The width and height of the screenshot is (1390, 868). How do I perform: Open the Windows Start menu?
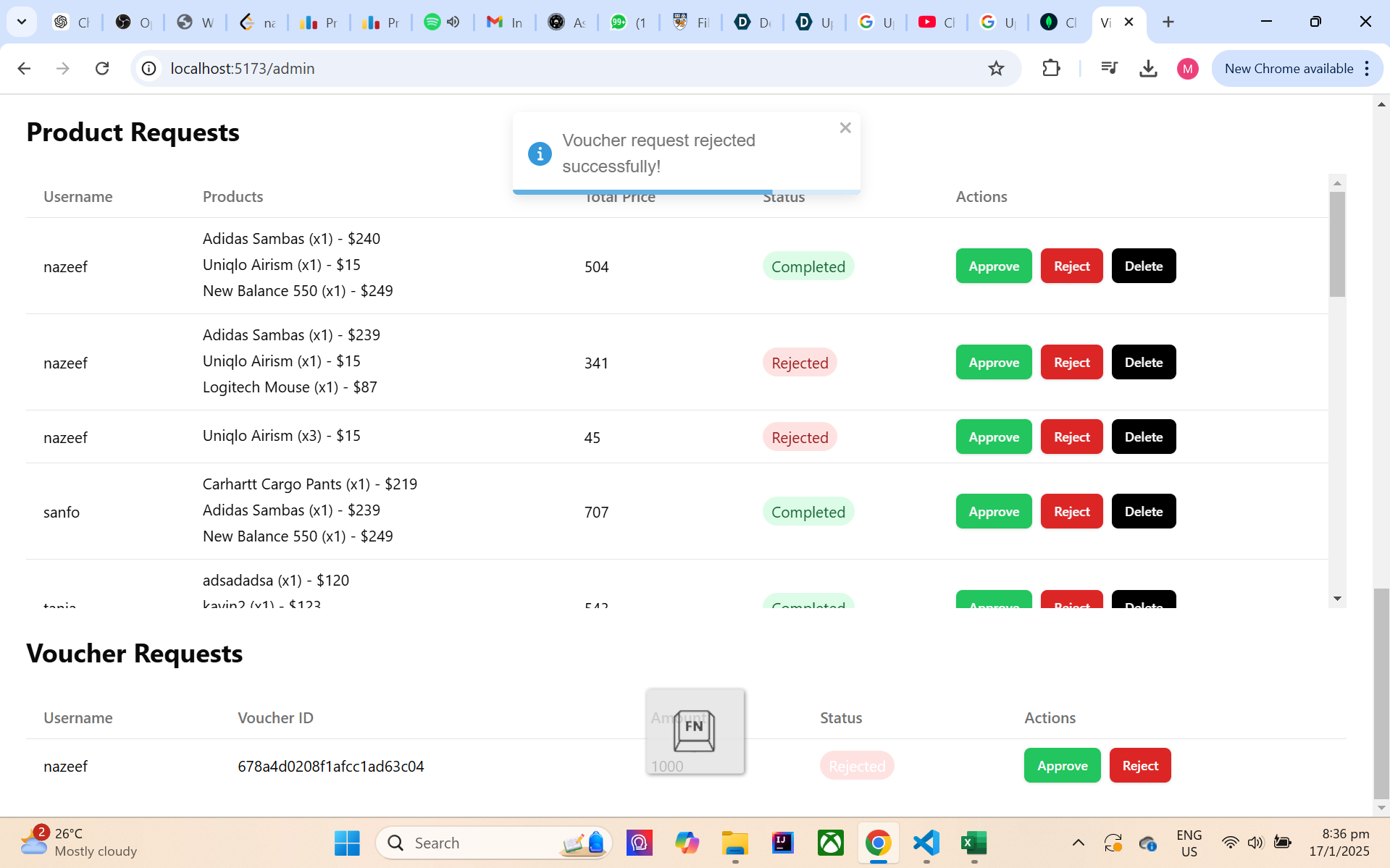point(347,843)
